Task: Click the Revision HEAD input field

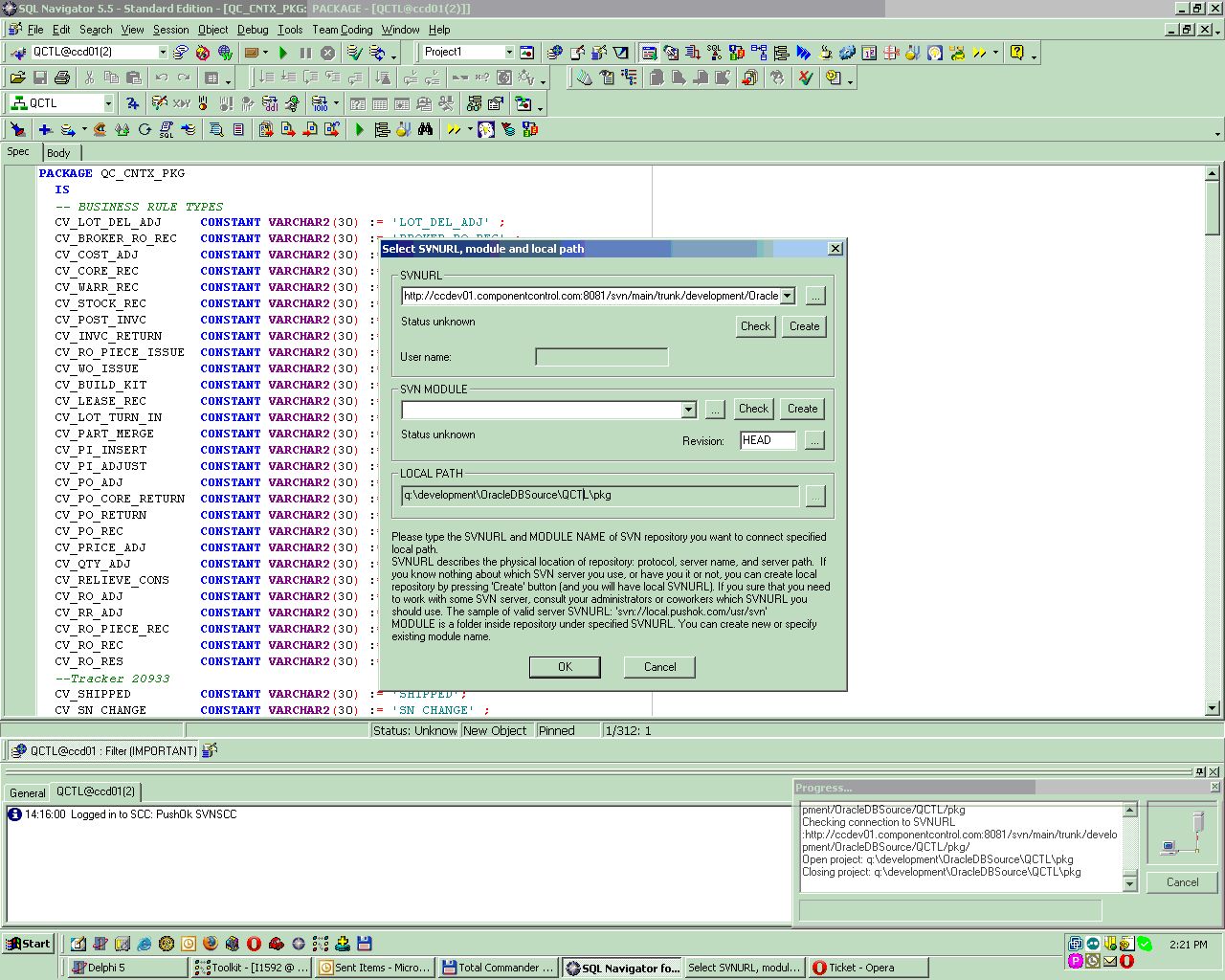Action: [x=768, y=440]
